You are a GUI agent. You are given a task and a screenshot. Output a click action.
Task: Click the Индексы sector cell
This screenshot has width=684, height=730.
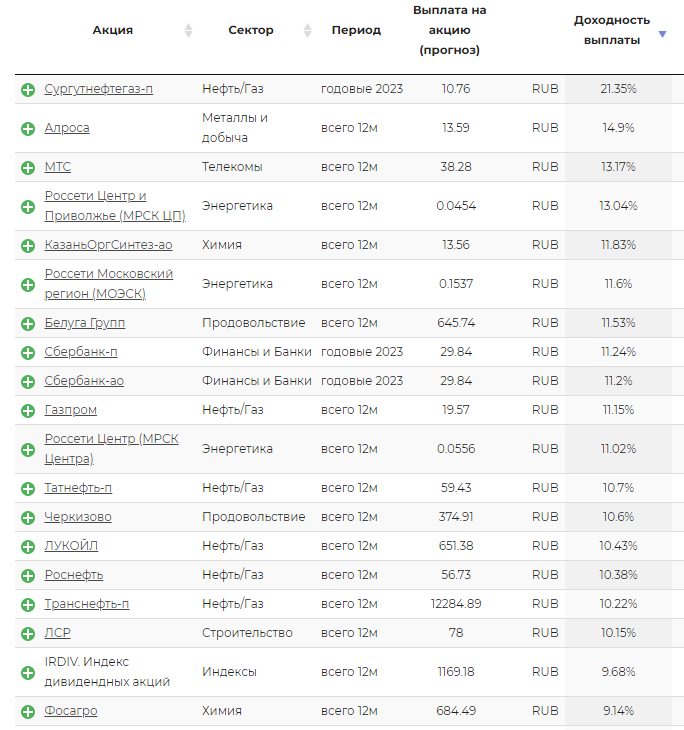pyautogui.click(x=229, y=672)
